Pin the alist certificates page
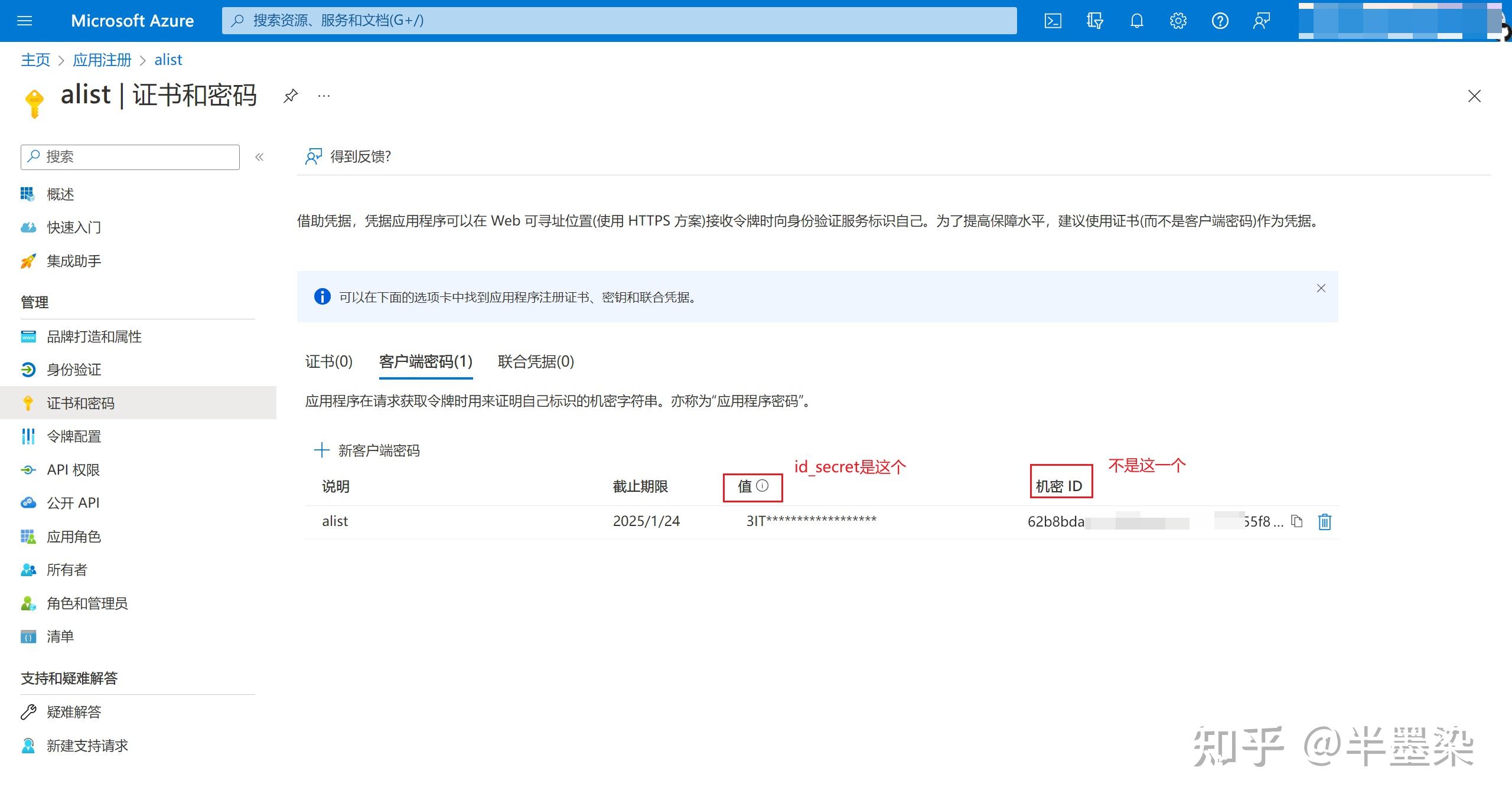Screen dimensions: 1512x807 pyautogui.click(x=291, y=96)
